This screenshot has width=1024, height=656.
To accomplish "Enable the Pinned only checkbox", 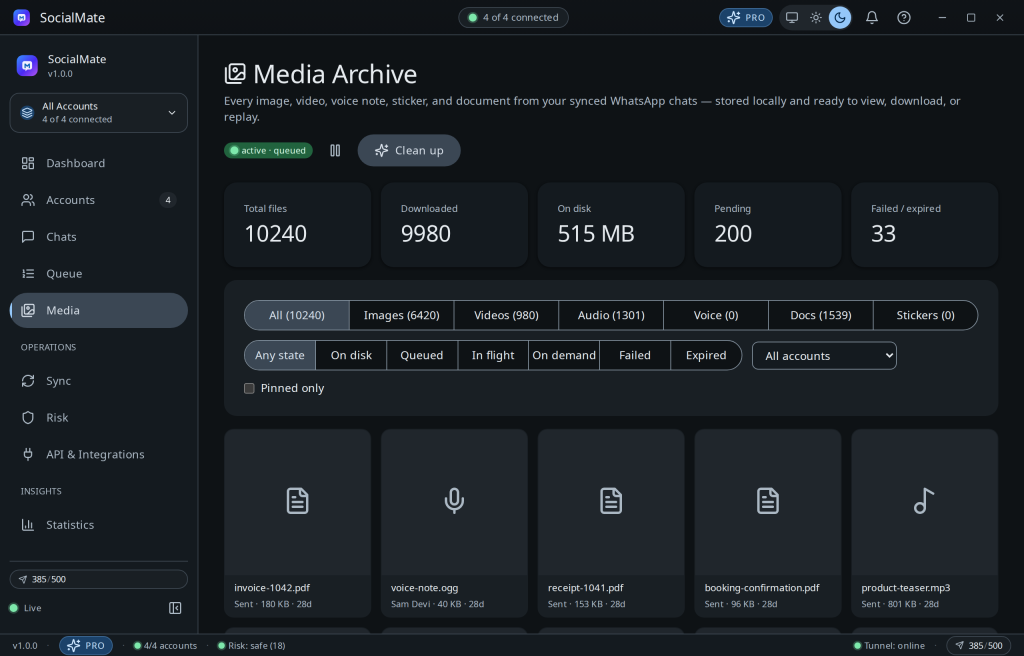I will click(249, 389).
